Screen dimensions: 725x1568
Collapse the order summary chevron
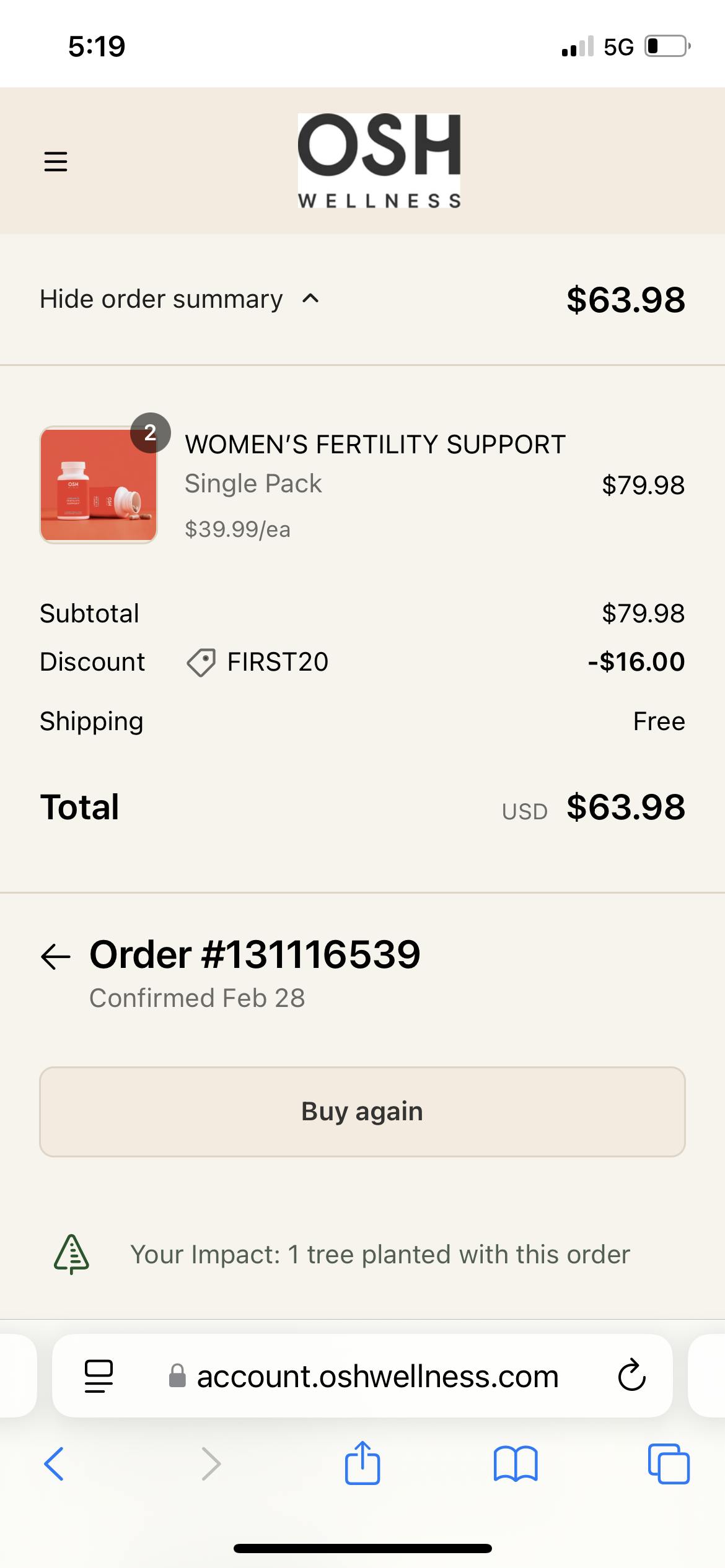coord(310,299)
